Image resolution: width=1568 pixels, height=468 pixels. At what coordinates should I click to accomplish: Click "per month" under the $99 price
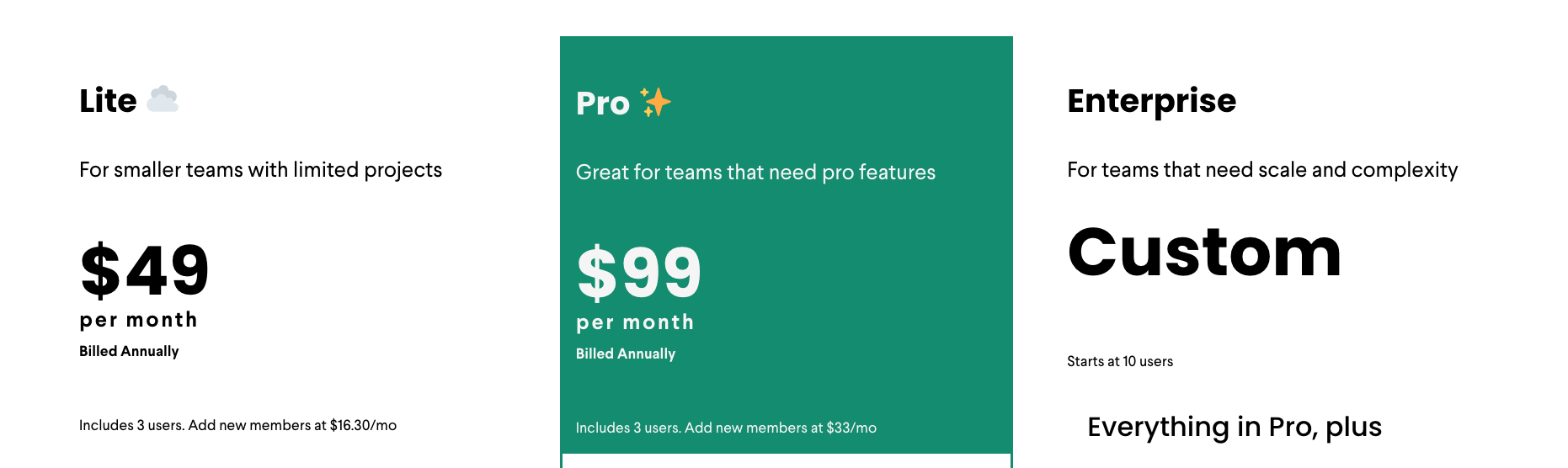point(635,322)
